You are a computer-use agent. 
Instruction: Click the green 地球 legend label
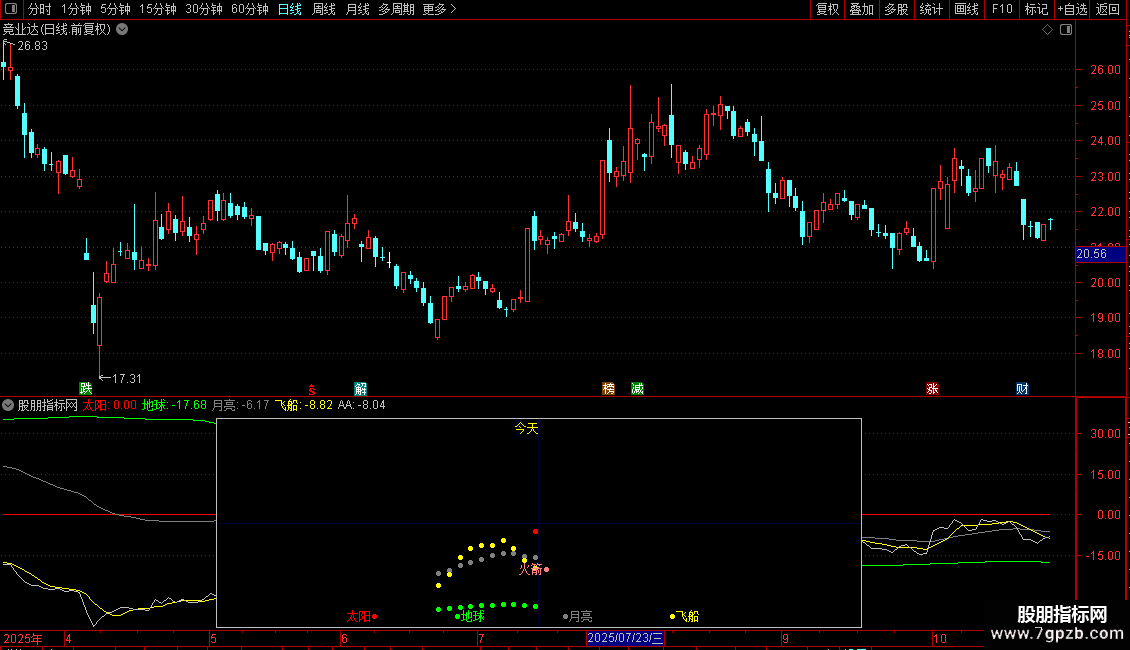pyautogui.click(x=473, y=616)
